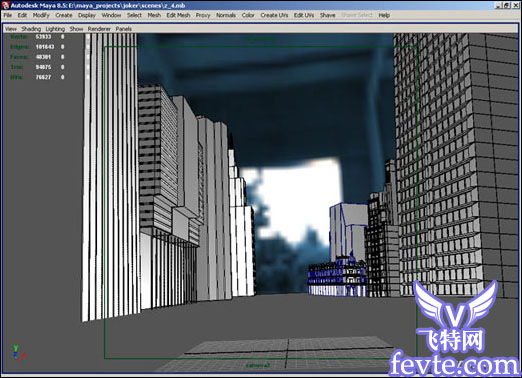This screenshot has height=378, width=522.
Task: Open the Edit UVs menu
Action: point(304,15)
